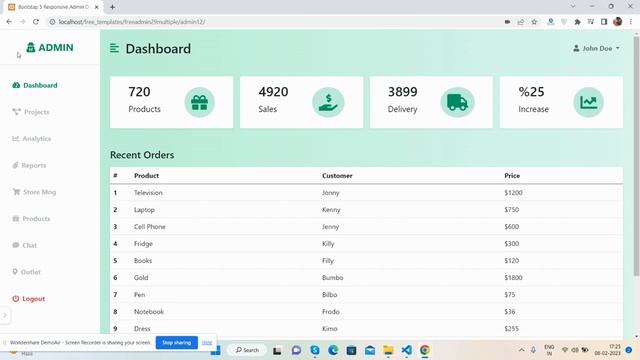Bookmark the page with the star icon

click(534, 22)
